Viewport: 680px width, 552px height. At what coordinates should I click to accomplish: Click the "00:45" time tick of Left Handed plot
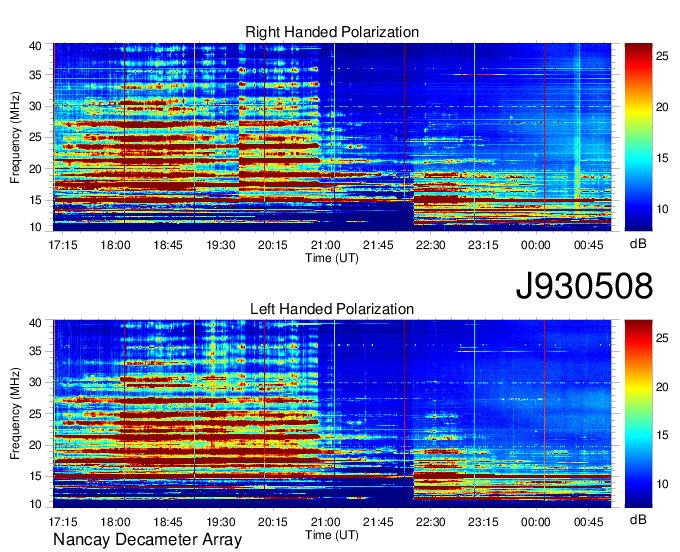coord(588,522)
